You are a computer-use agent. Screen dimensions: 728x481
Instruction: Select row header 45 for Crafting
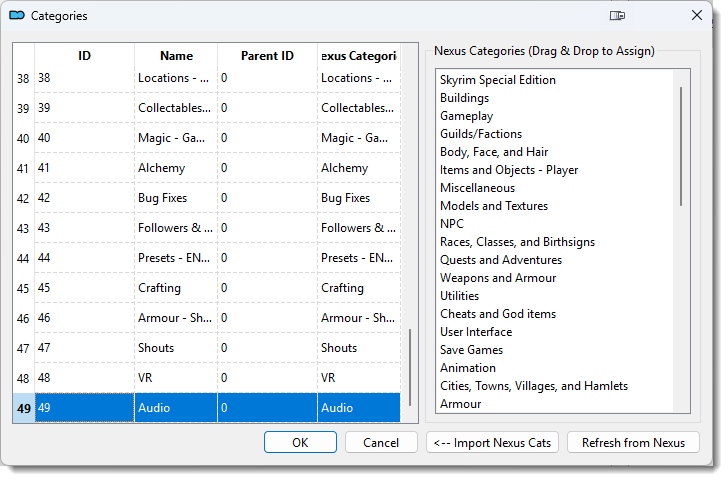click(x=23, y=288)
